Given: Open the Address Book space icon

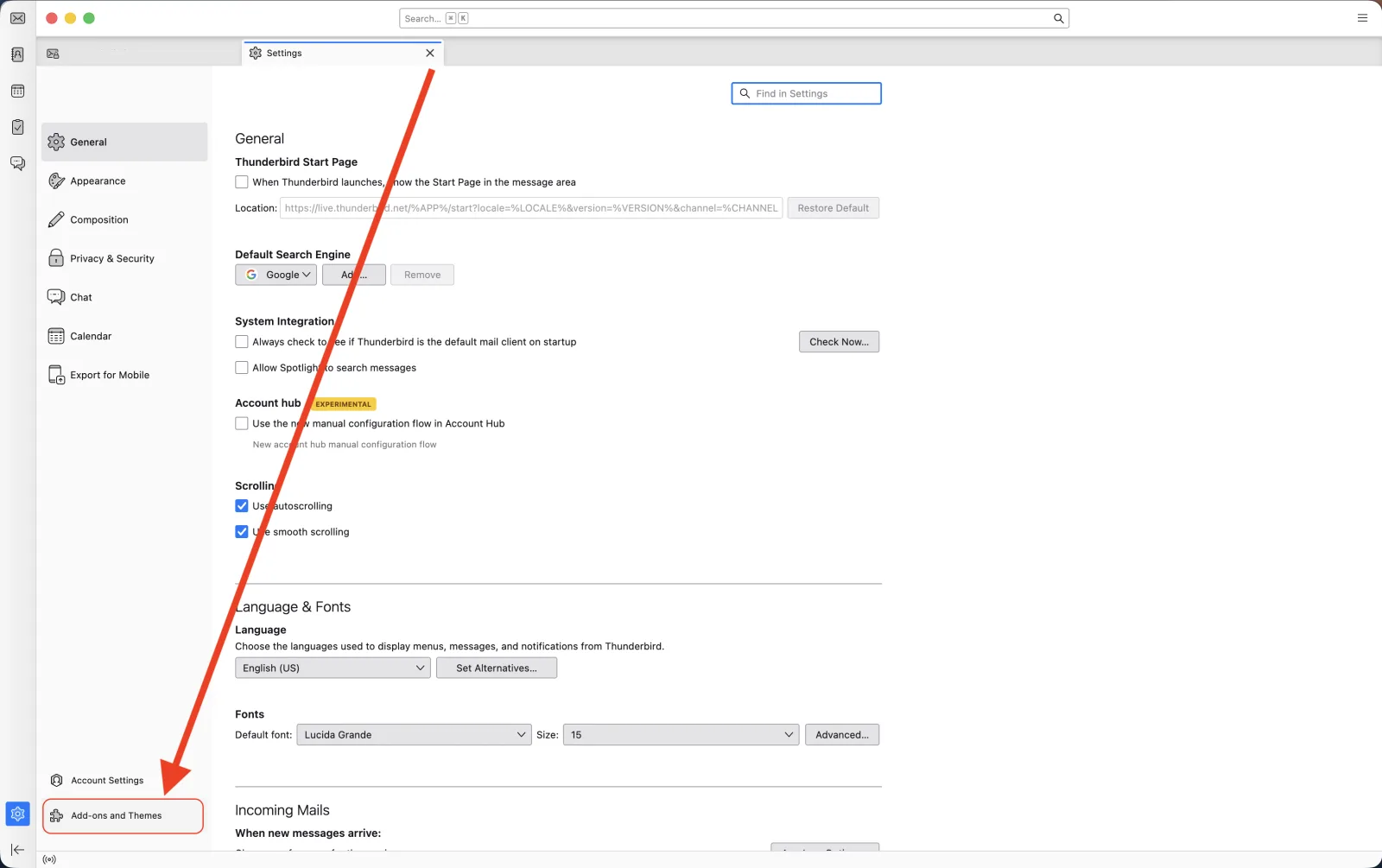Looking at the screenshot, I should point(17,54).
